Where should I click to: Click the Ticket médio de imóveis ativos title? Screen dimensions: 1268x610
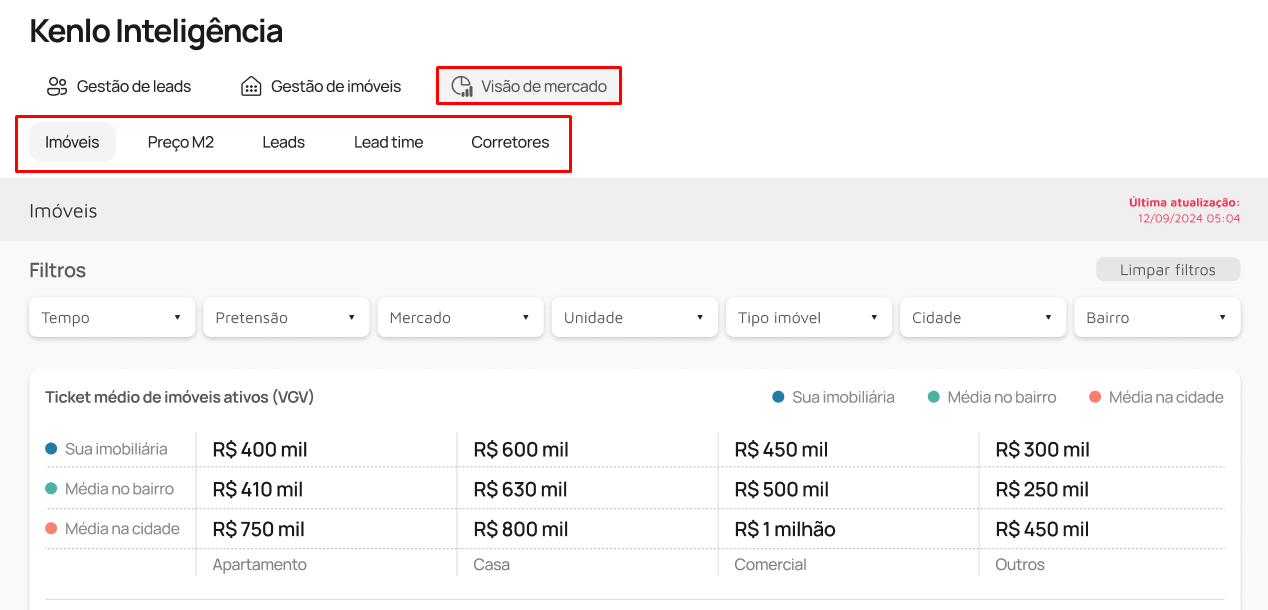click(x=180, y=397)
